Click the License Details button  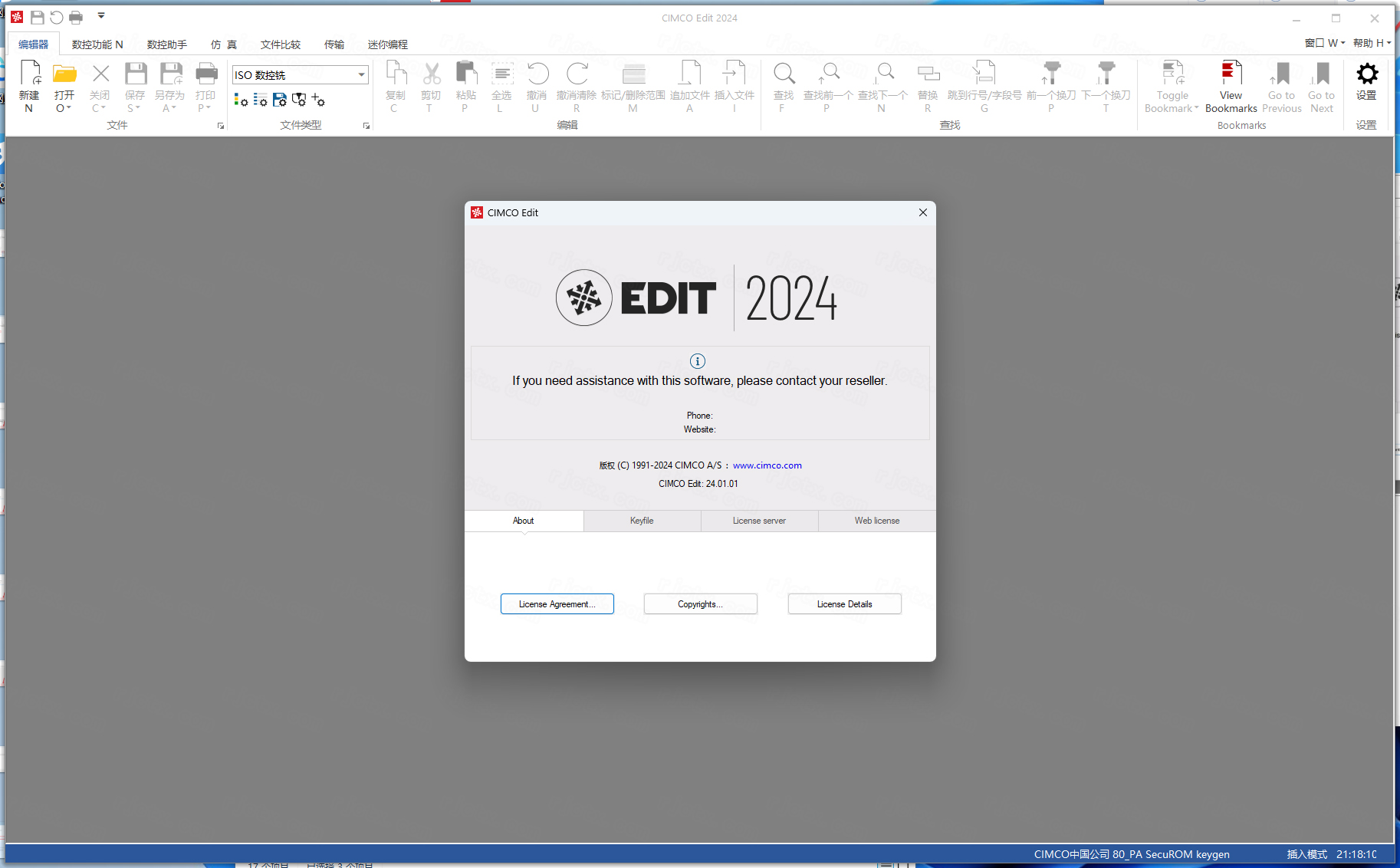[844, 604]
